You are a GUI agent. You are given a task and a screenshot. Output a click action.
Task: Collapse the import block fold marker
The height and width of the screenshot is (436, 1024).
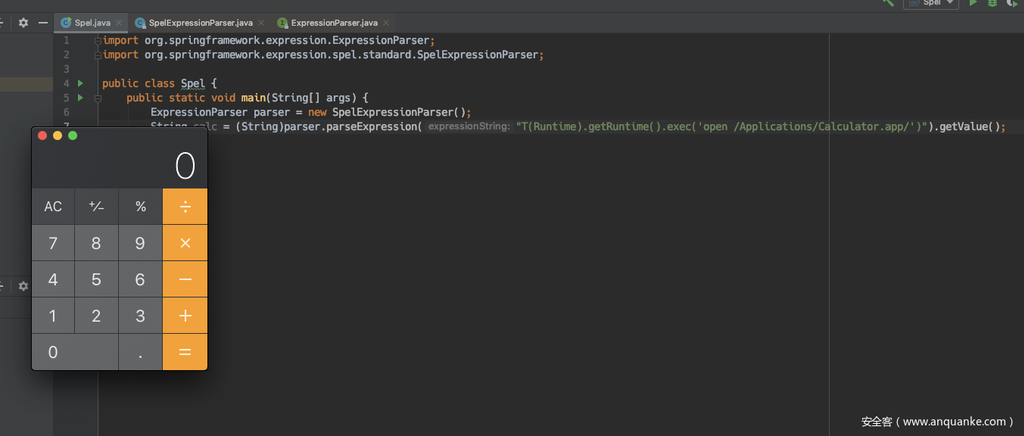[98, 41]
